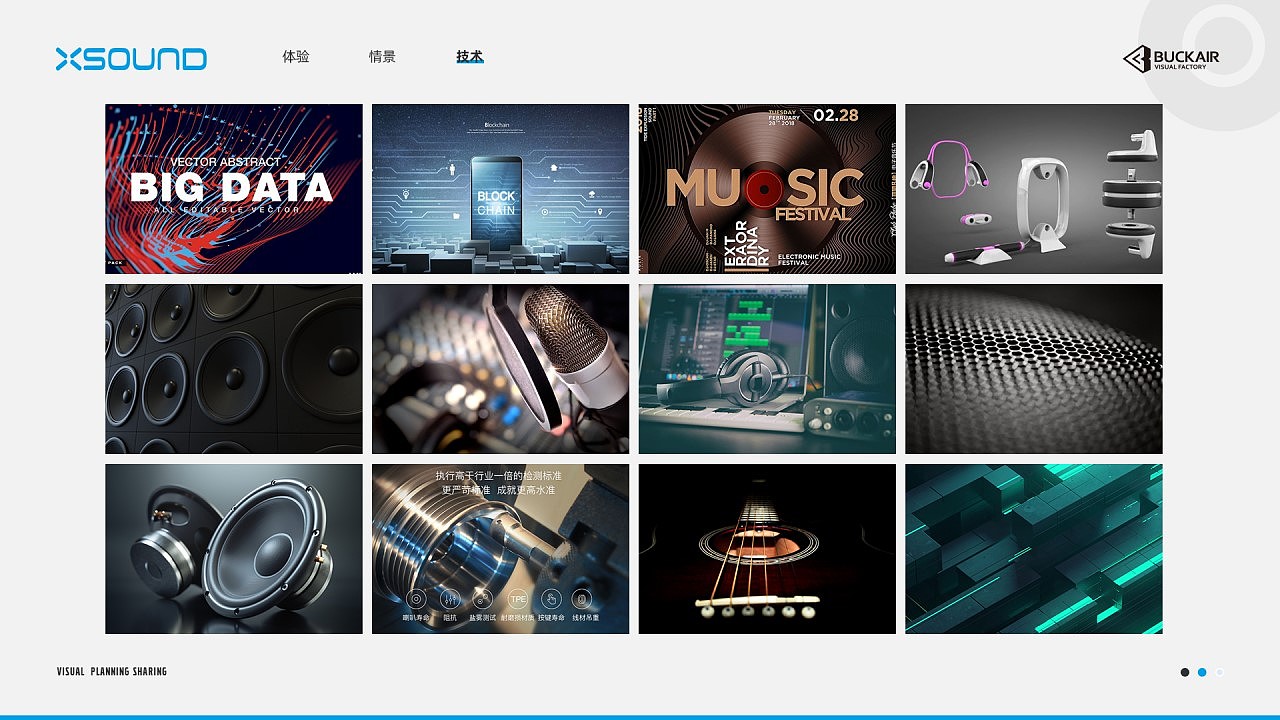Open the teal glowing cubes thumbnail
The height and width of the screenshot is (720, 1280).
point(1034,549)
